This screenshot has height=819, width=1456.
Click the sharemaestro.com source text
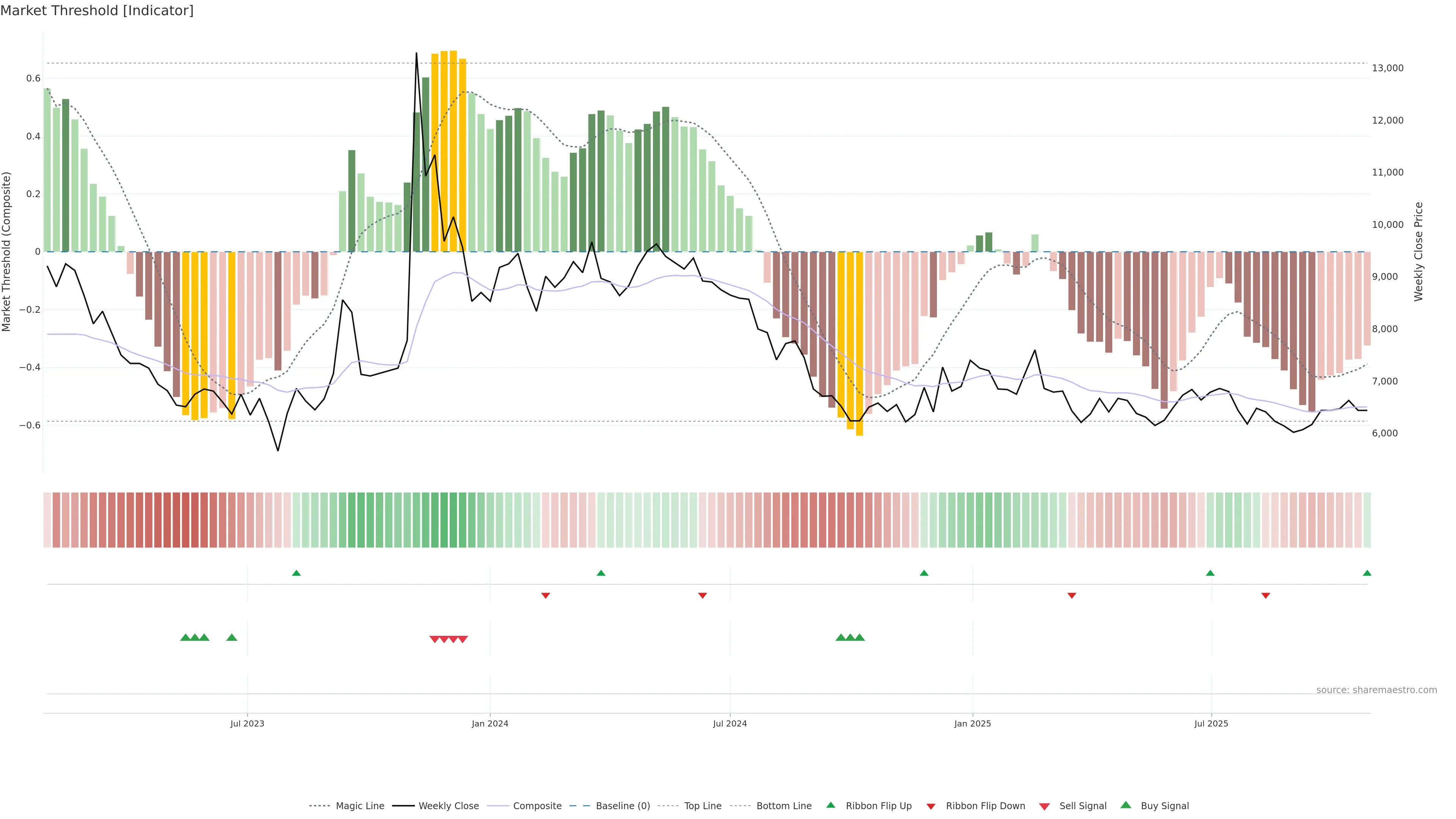point(1376,690)
